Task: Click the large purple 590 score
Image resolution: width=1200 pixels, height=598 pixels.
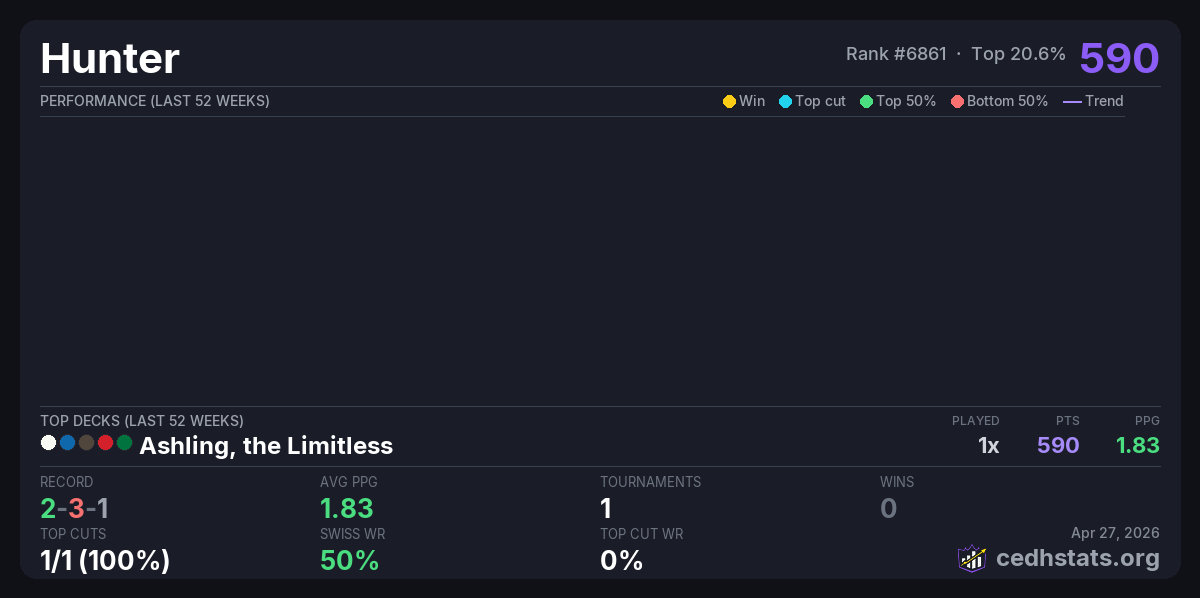Action: tap(1119, 58)
